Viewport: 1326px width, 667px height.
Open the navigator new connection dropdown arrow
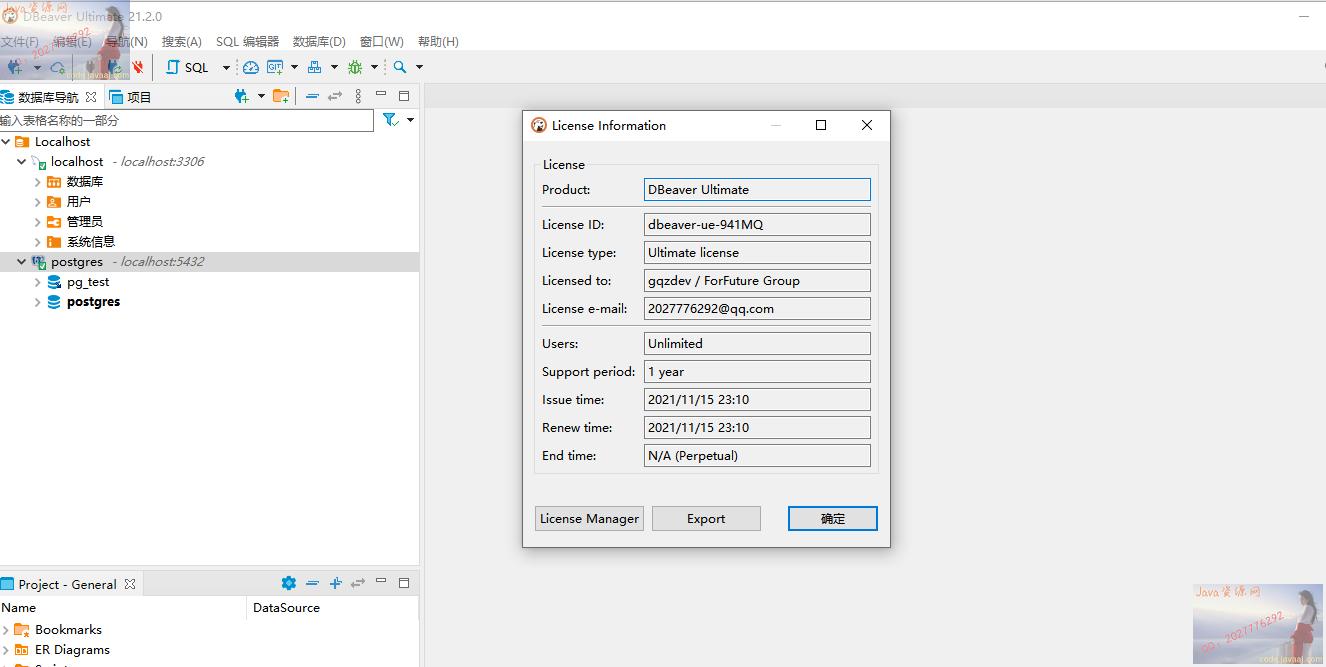click(x=261, y=96)
